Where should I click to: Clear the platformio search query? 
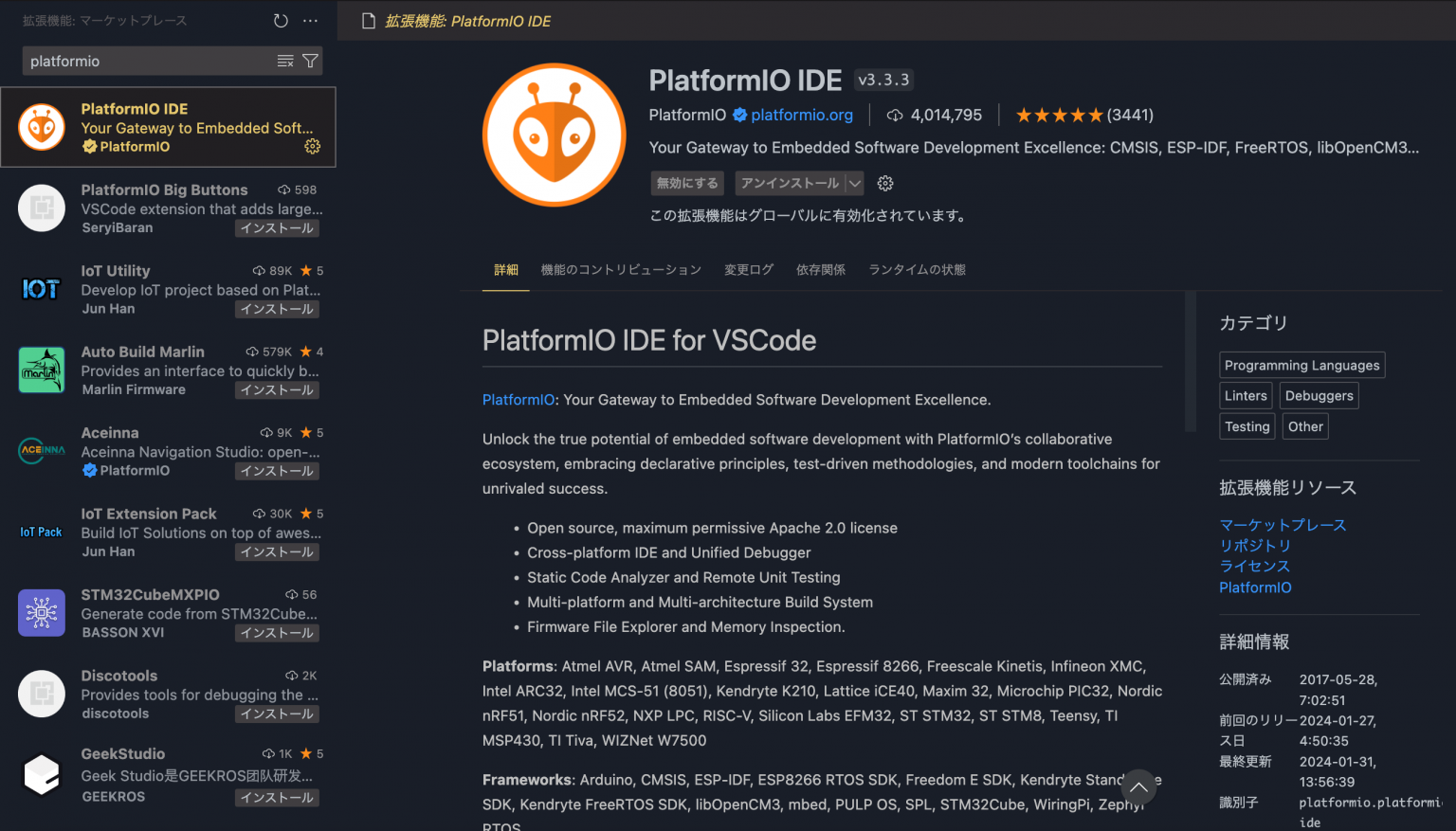coord(284,60)
